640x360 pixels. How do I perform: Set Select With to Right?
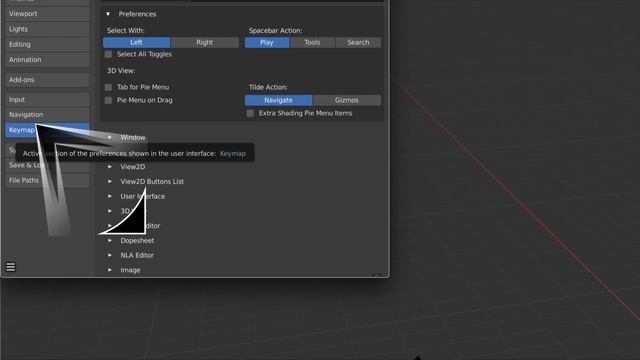click(204, 42)
